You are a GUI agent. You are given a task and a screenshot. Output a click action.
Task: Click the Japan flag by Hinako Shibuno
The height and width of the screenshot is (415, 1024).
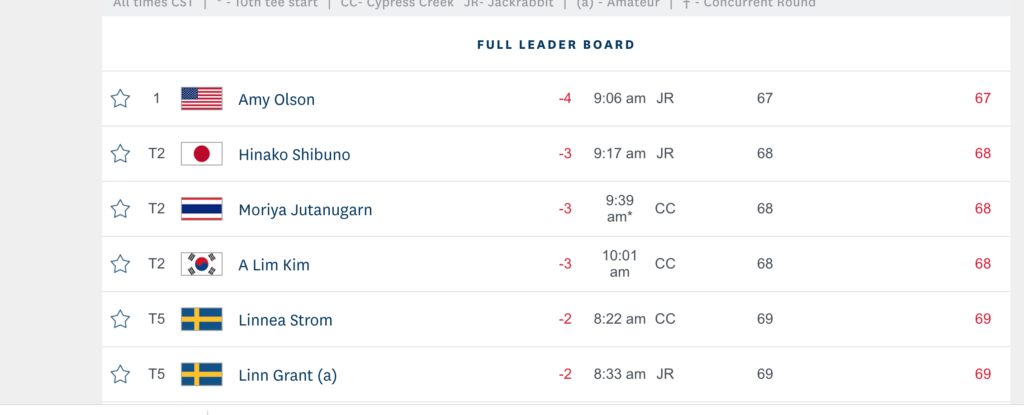pyautogui.click(x=202, y=154)
